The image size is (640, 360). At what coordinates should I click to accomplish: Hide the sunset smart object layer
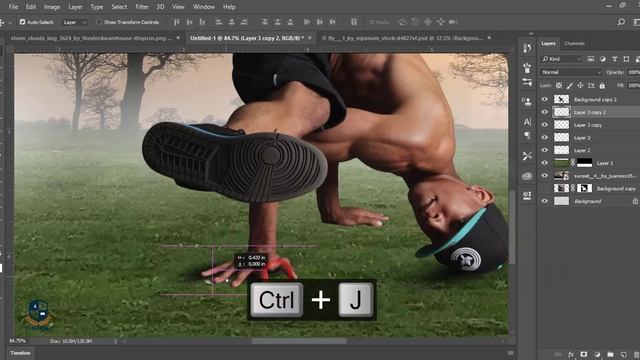coord(544,176)
